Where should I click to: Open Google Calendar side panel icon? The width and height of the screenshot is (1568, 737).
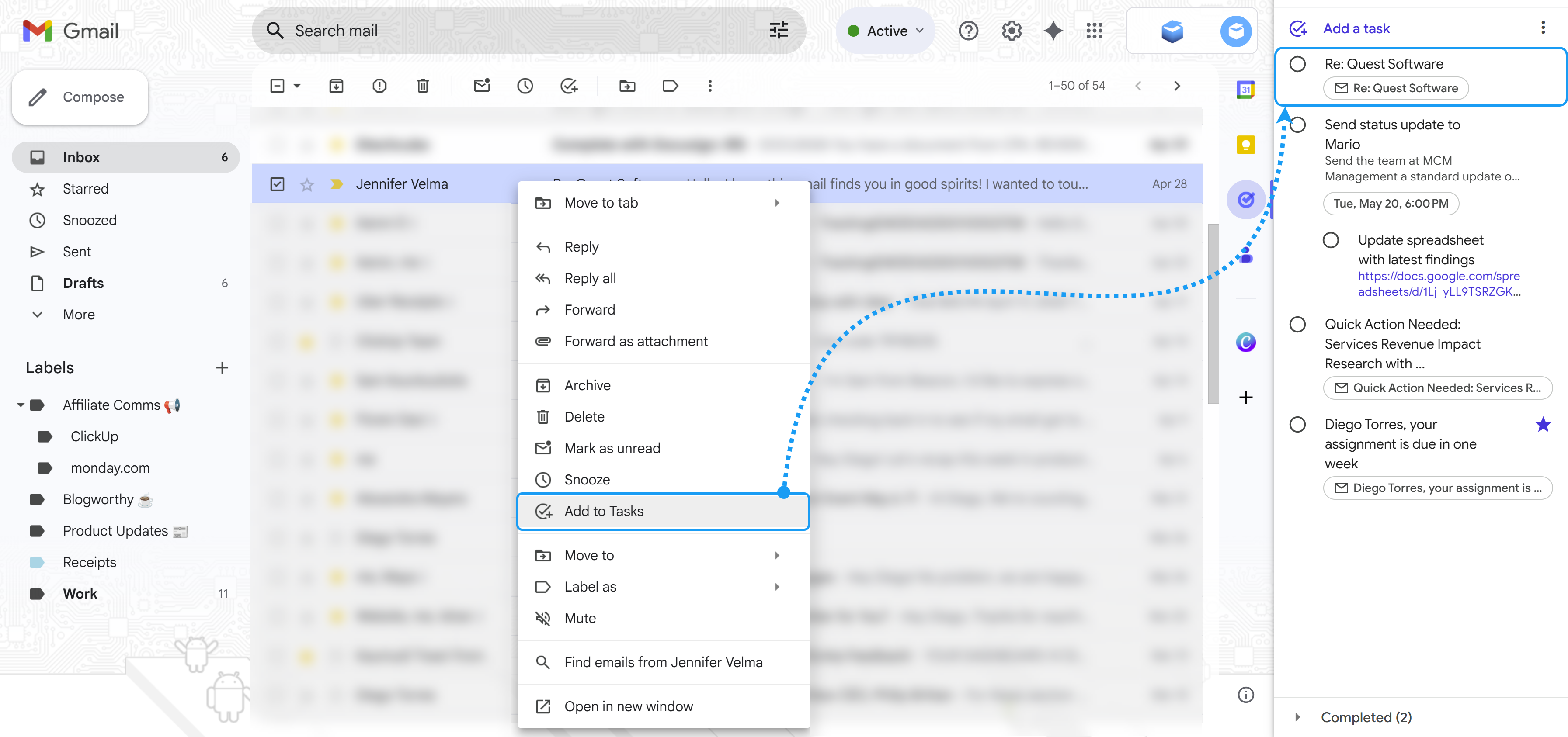point(1245,90)
